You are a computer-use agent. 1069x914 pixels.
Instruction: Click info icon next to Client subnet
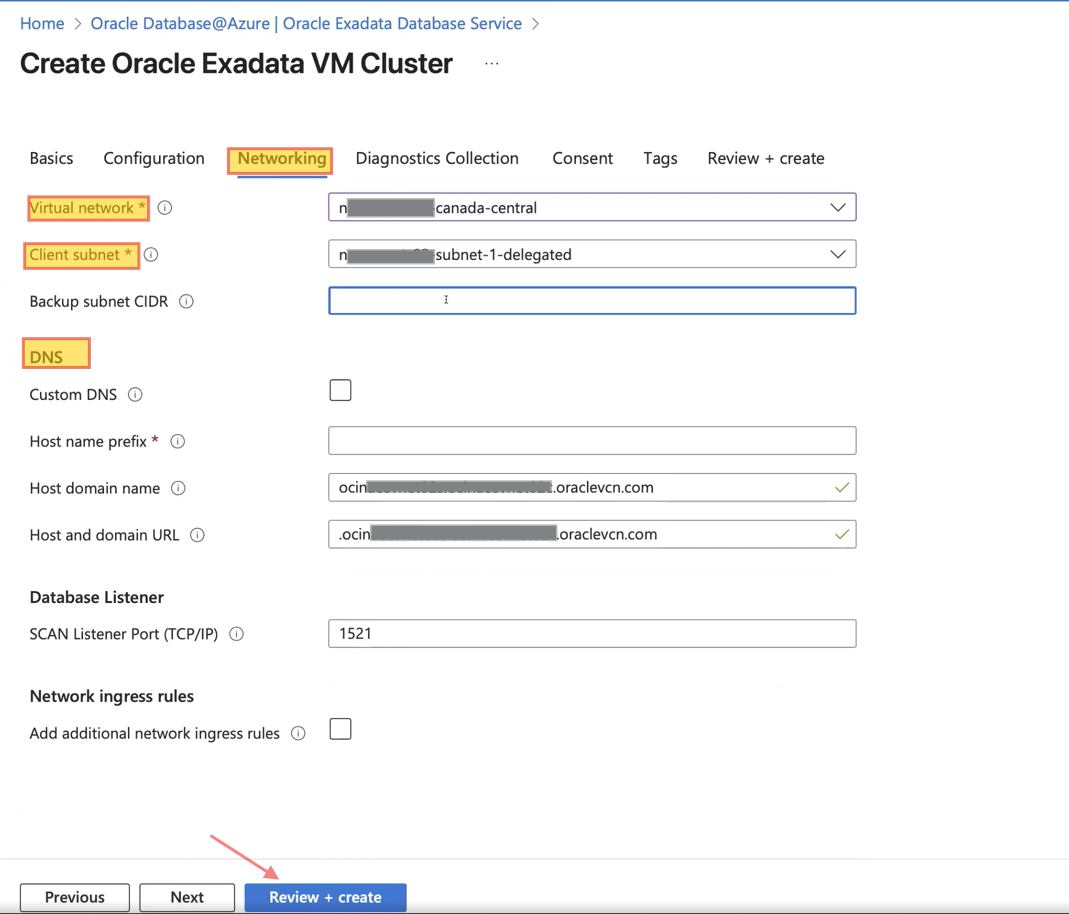[151, 254]
